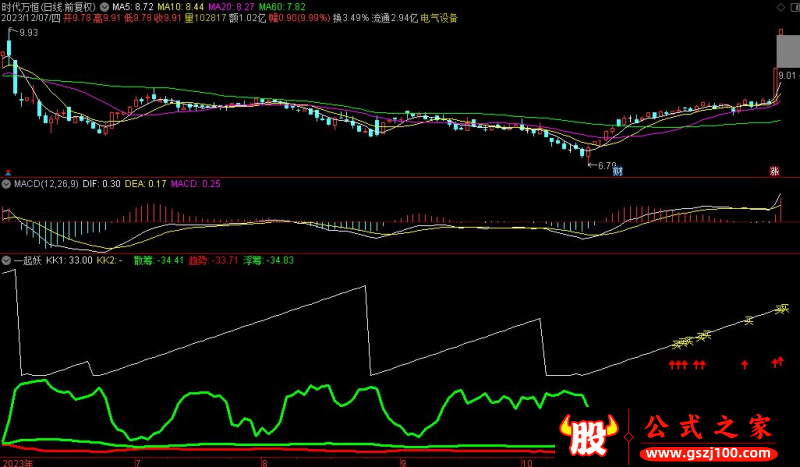Click the red 涨 marker icon
800x467 pixels.
click(x=774, y=171)
